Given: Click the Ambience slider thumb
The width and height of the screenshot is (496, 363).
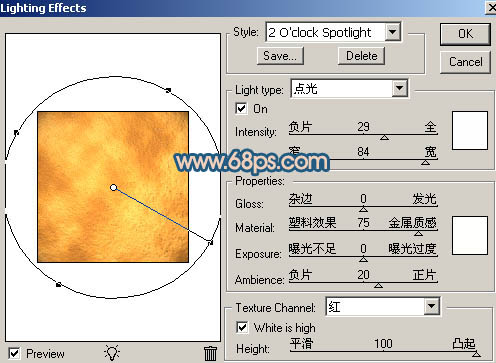Looking at the screenshot, I should pyautogui.click(x=378, y=285).
